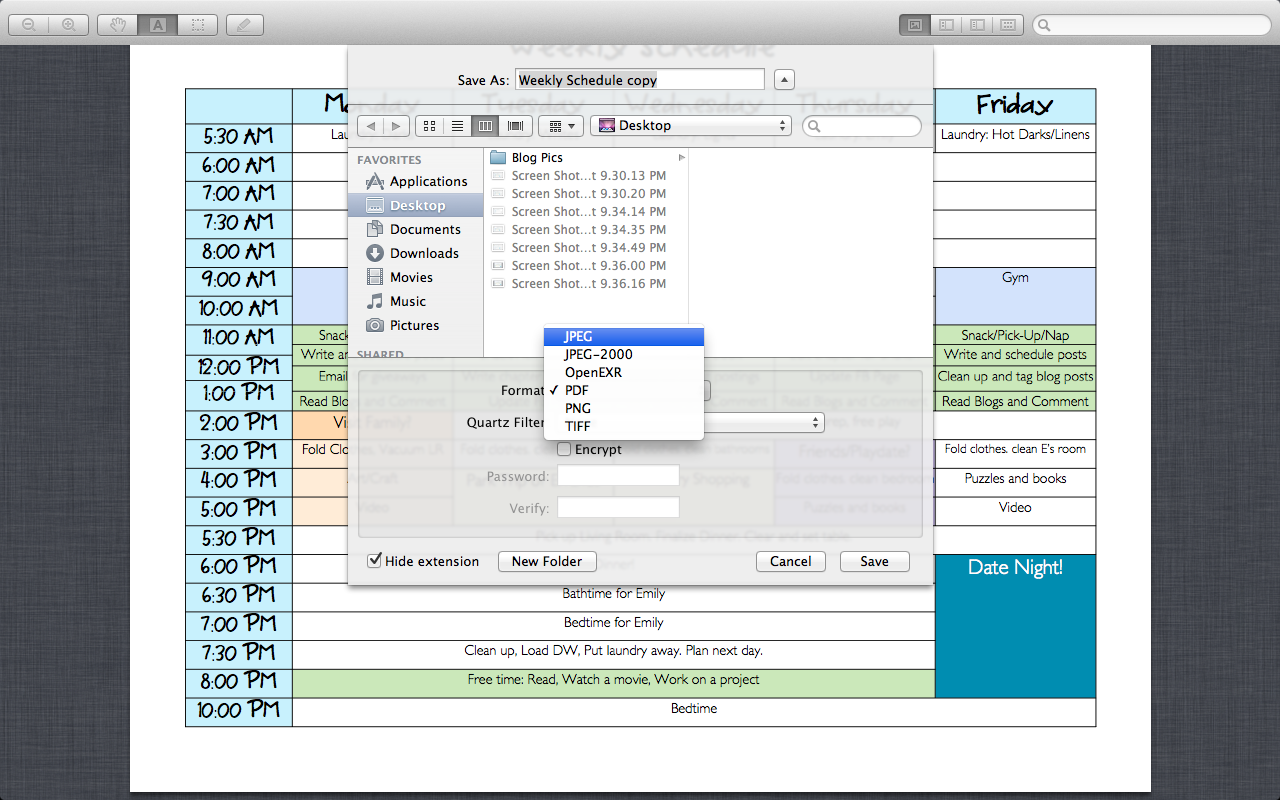Open Applications in the Favorites sidebar

(x=416, y=181)
